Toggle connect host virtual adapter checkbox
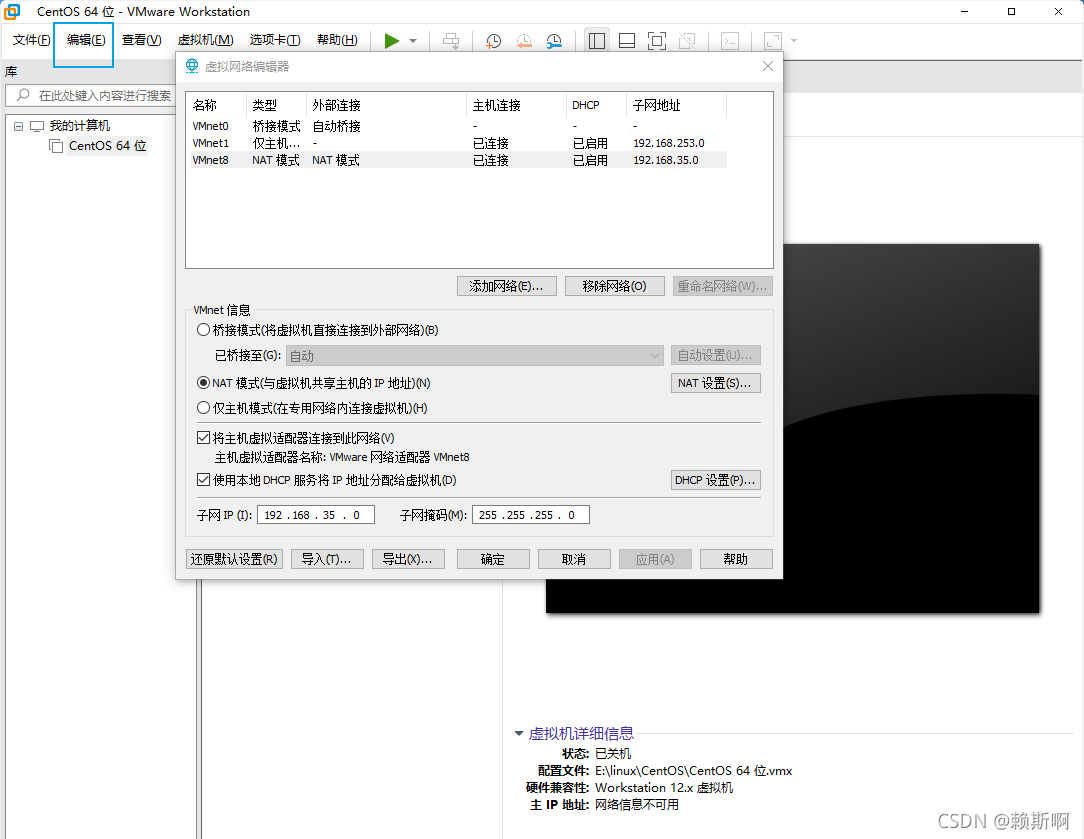Image resolution: width=1084 pixels, height=839 pixels. [203, 437]
